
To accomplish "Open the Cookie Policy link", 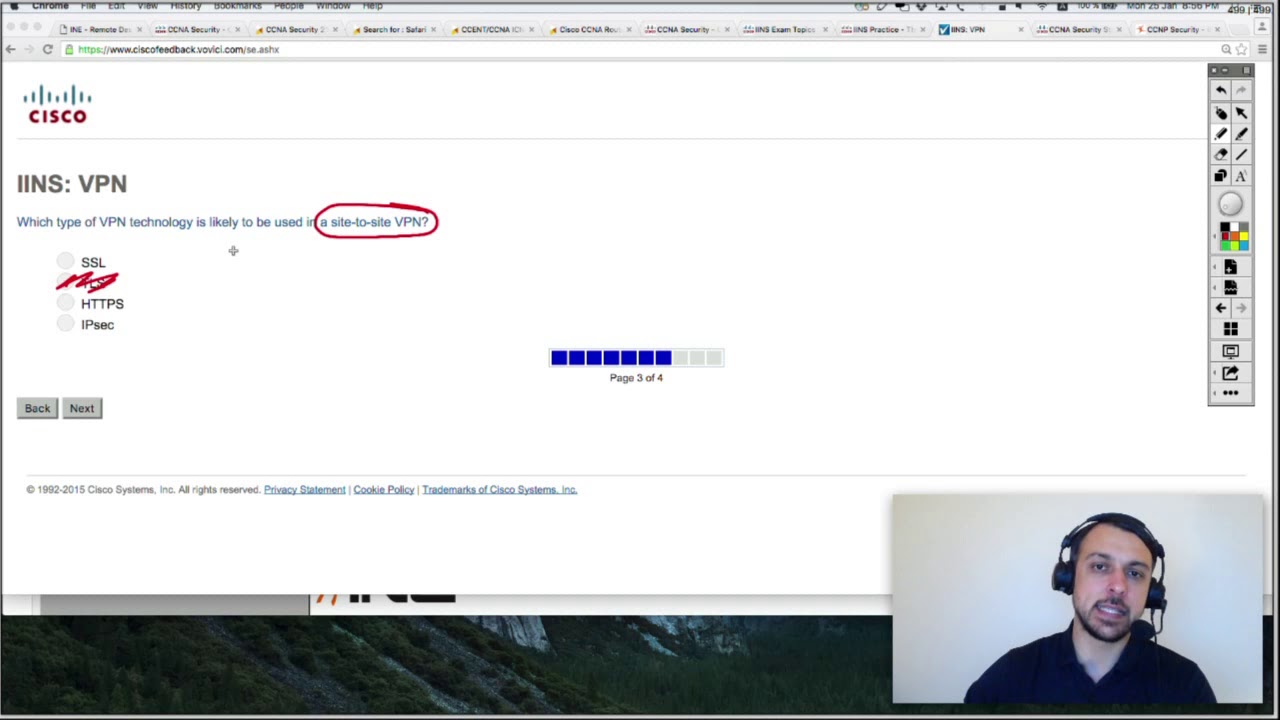I will [x=383, y=489].
